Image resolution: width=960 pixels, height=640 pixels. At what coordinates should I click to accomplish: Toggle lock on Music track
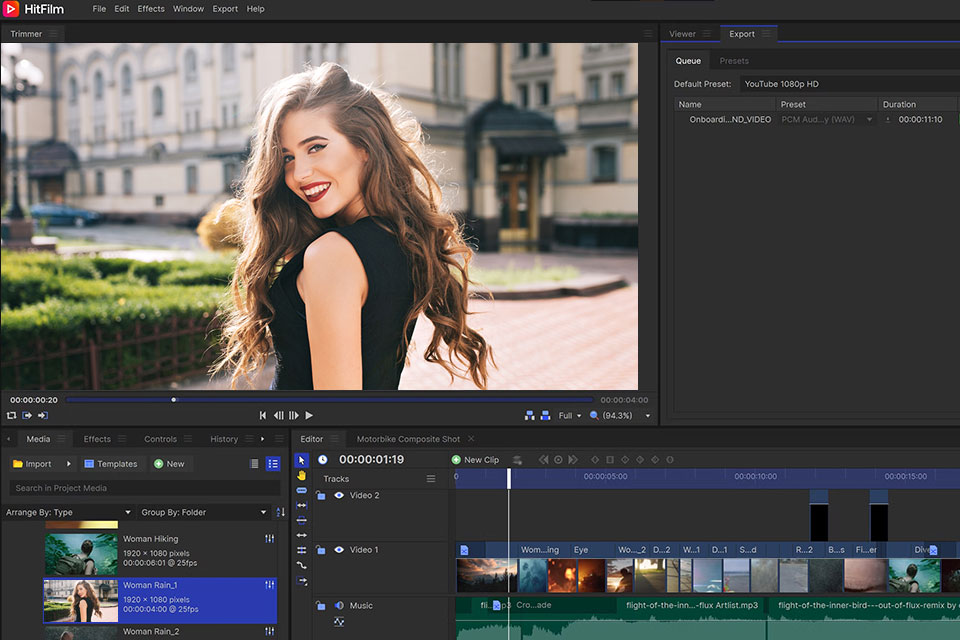point(320,605)
